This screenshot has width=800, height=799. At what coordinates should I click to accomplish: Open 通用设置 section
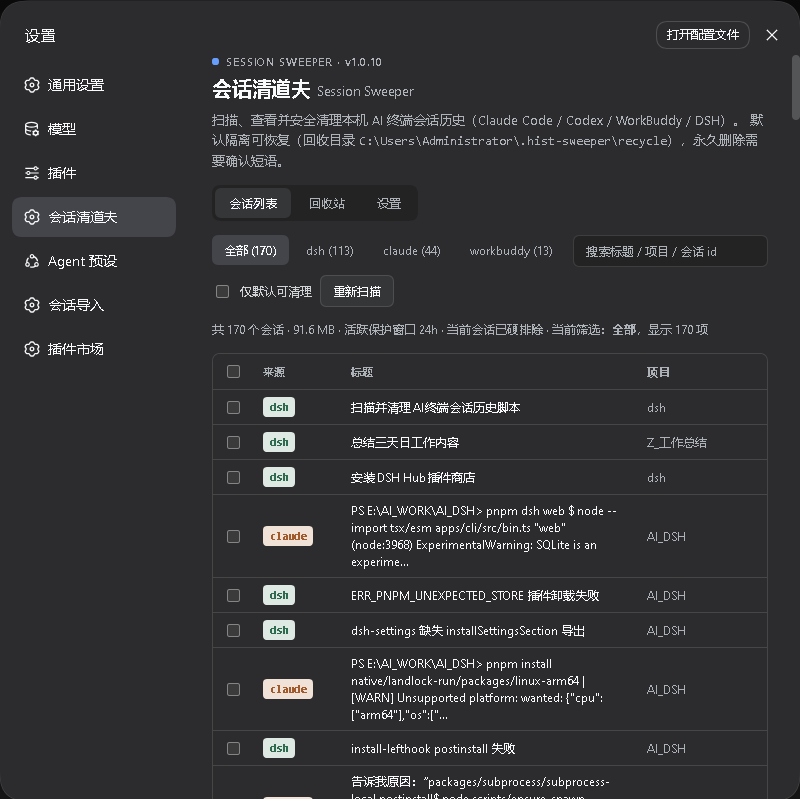pyautogui.click(x=94, y=85)
